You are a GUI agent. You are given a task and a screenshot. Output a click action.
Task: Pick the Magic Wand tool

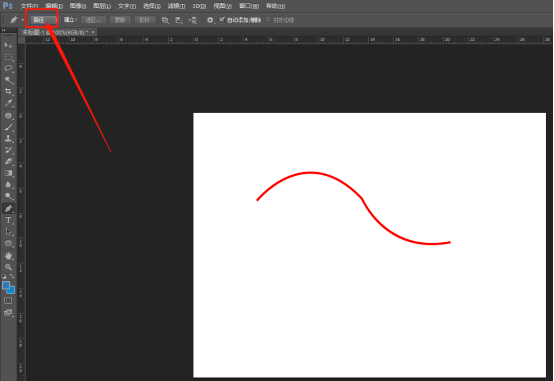[8, 80]
